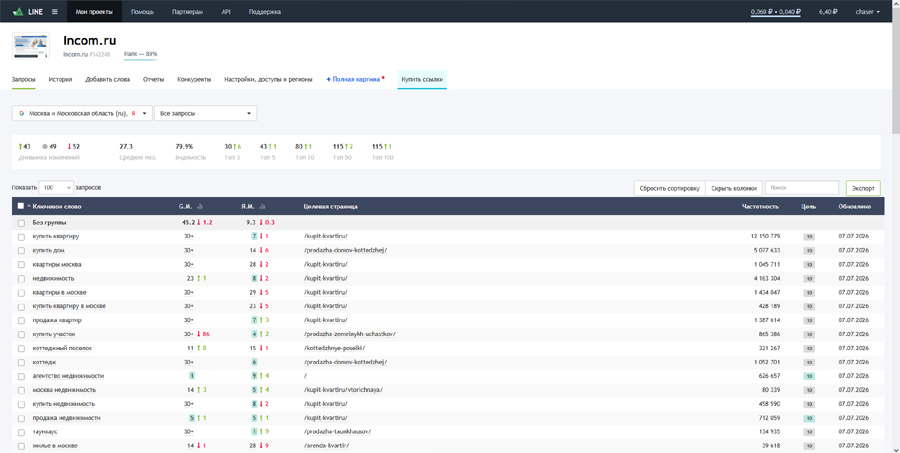The width and height of the screenshot is (900, 453).
Task: Open the Полная картина tab
Action: [355, 79]
